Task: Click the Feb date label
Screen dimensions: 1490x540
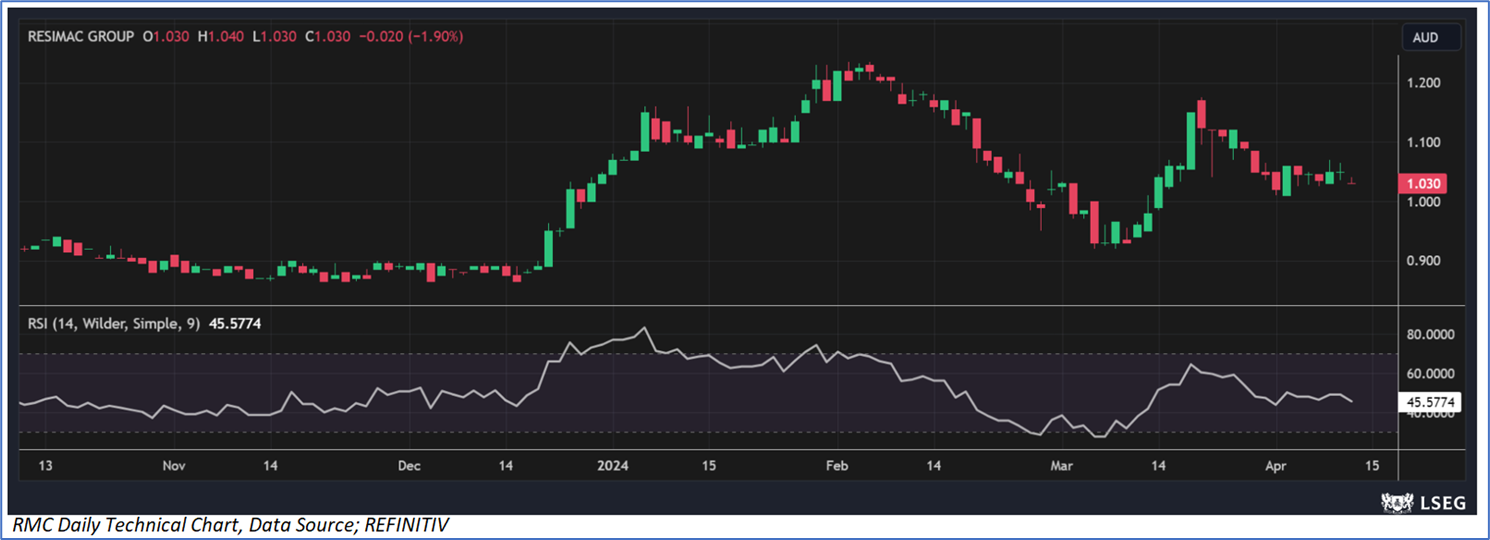Action: 836,466
